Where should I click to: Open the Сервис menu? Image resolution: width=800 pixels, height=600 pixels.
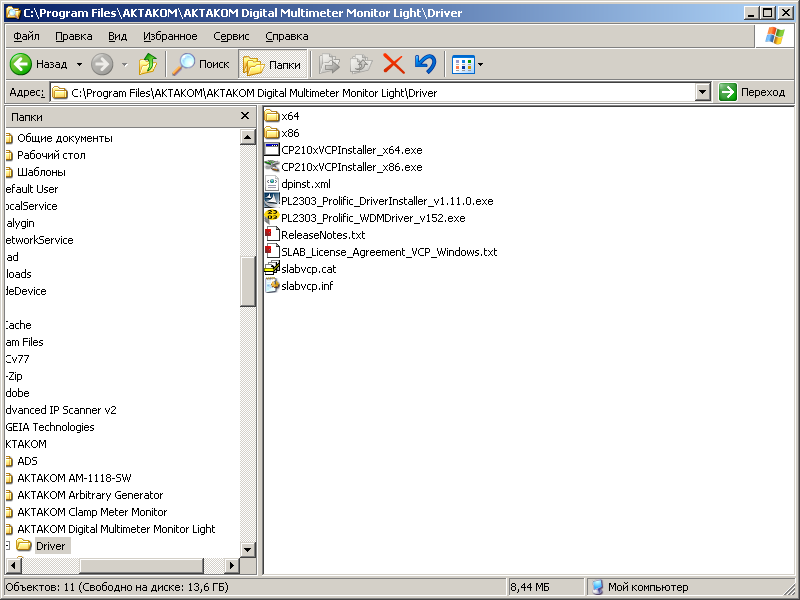231,36
